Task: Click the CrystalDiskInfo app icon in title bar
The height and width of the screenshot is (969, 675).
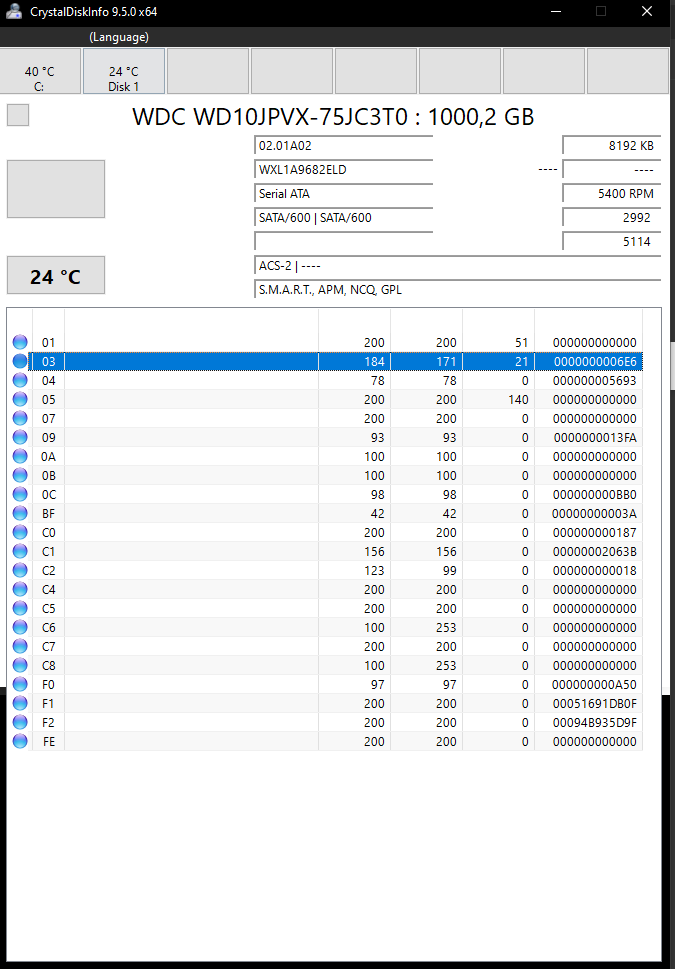Action: click(x=14, y=11)
